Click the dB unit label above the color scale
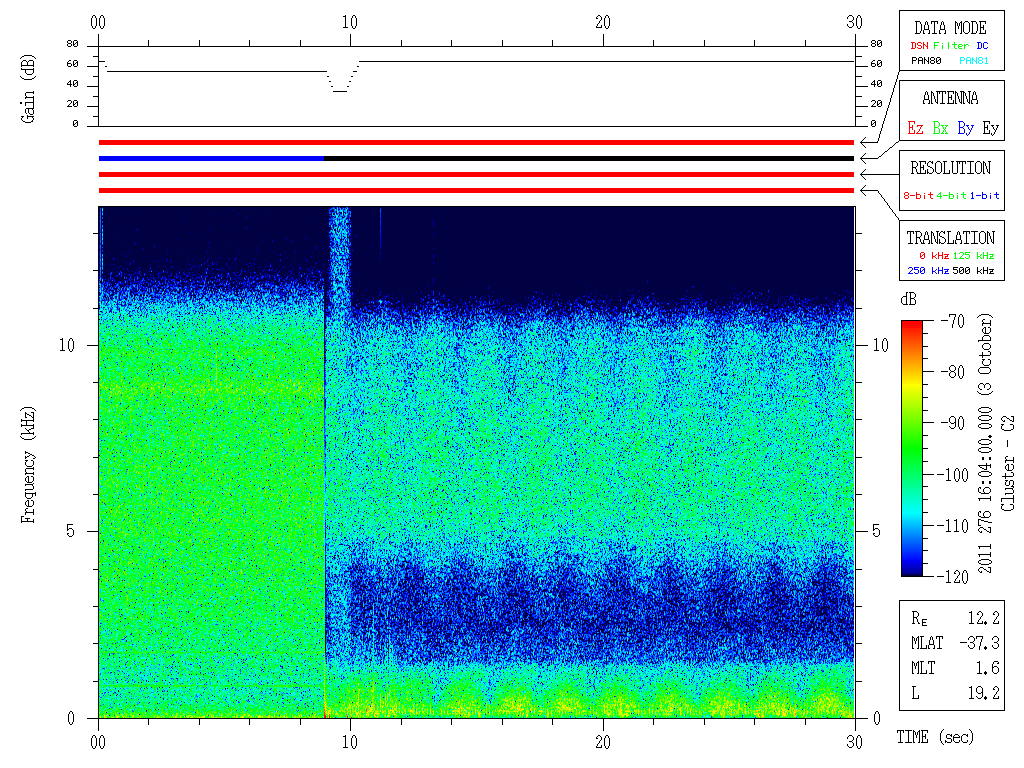 click(908, 299)
